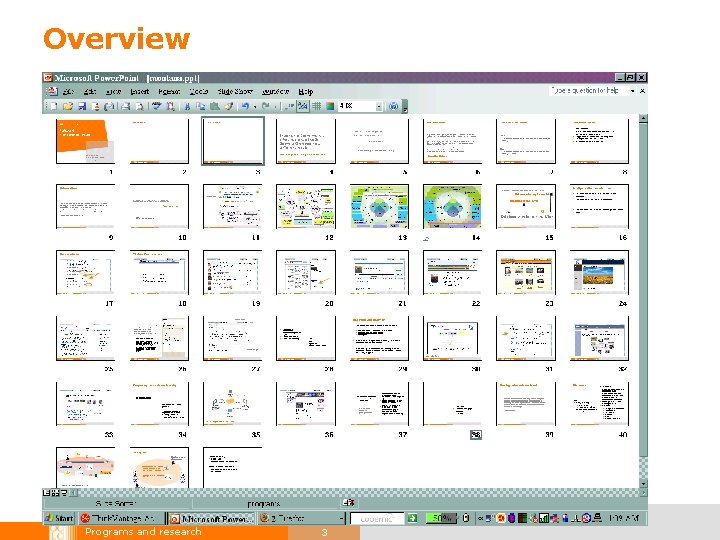
Task: Open the File menu
Action: (x=68, y=91)
